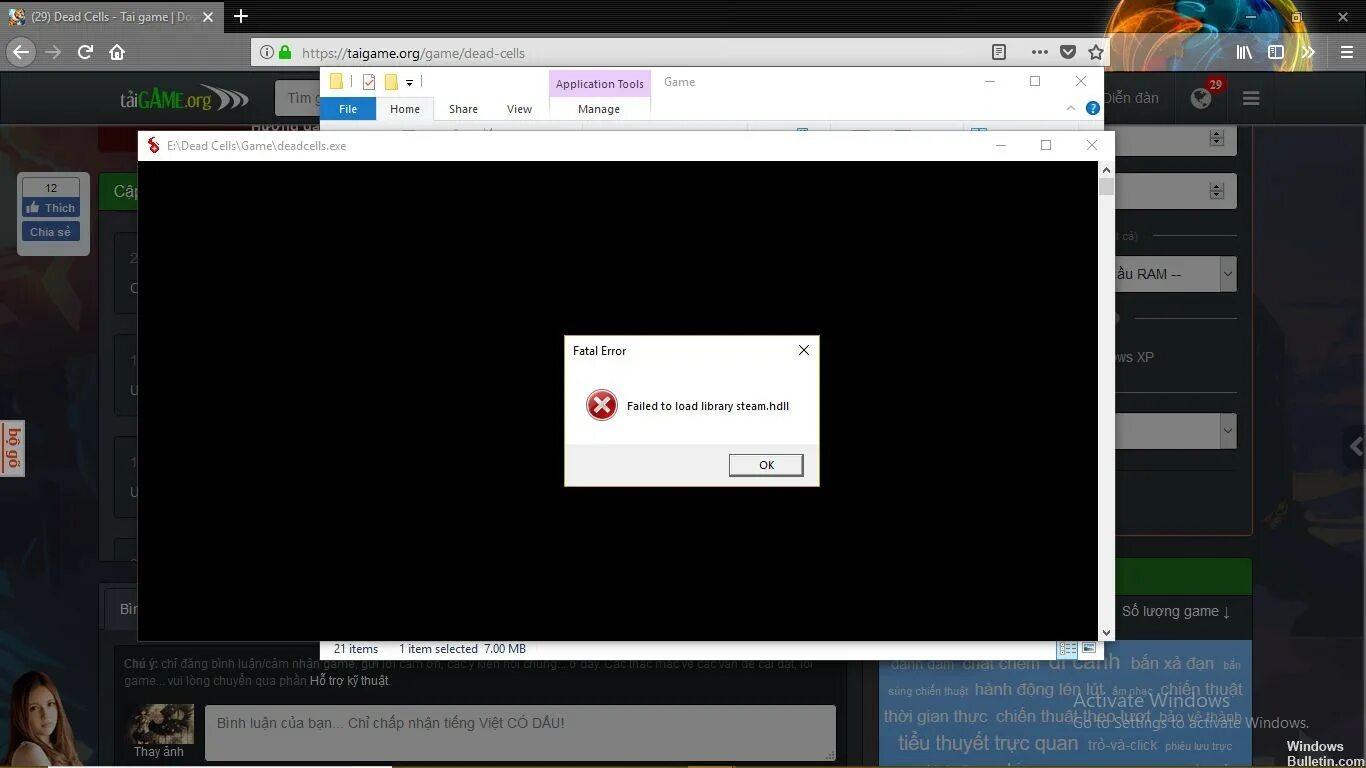The width and height of the screenshot is (1366, 768).
Task: Open Customize Quick Access Toolbar dropdown
Action: point(409,82)
